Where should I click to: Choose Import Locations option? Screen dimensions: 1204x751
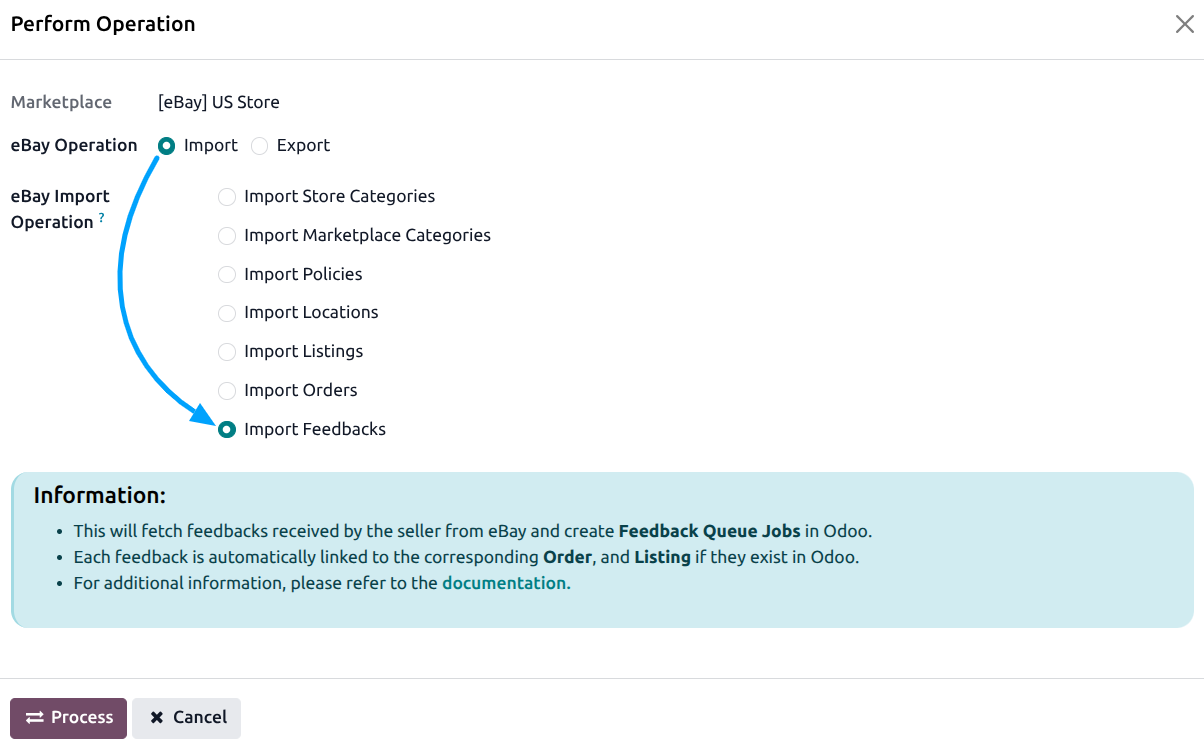[x=227, y=313]
